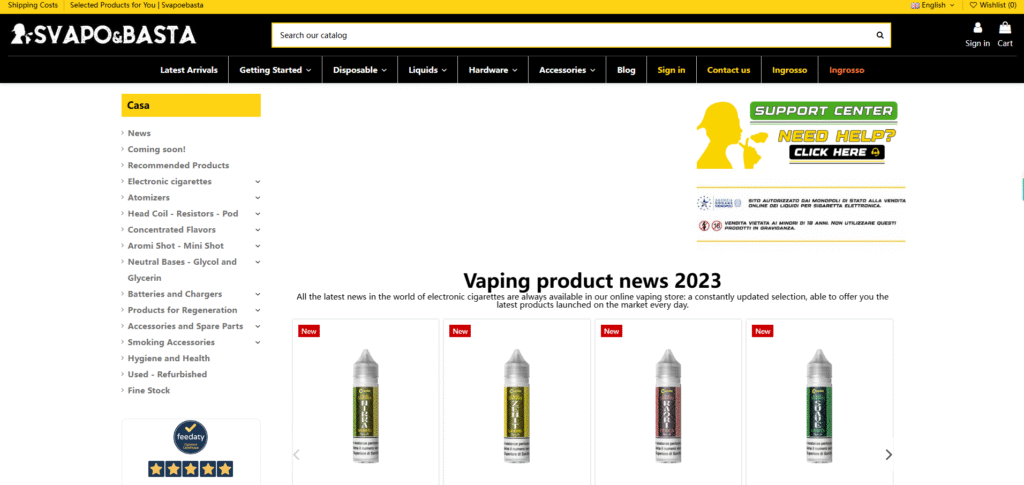
Task: Click the feedaty badge icon
Action: 190,437
